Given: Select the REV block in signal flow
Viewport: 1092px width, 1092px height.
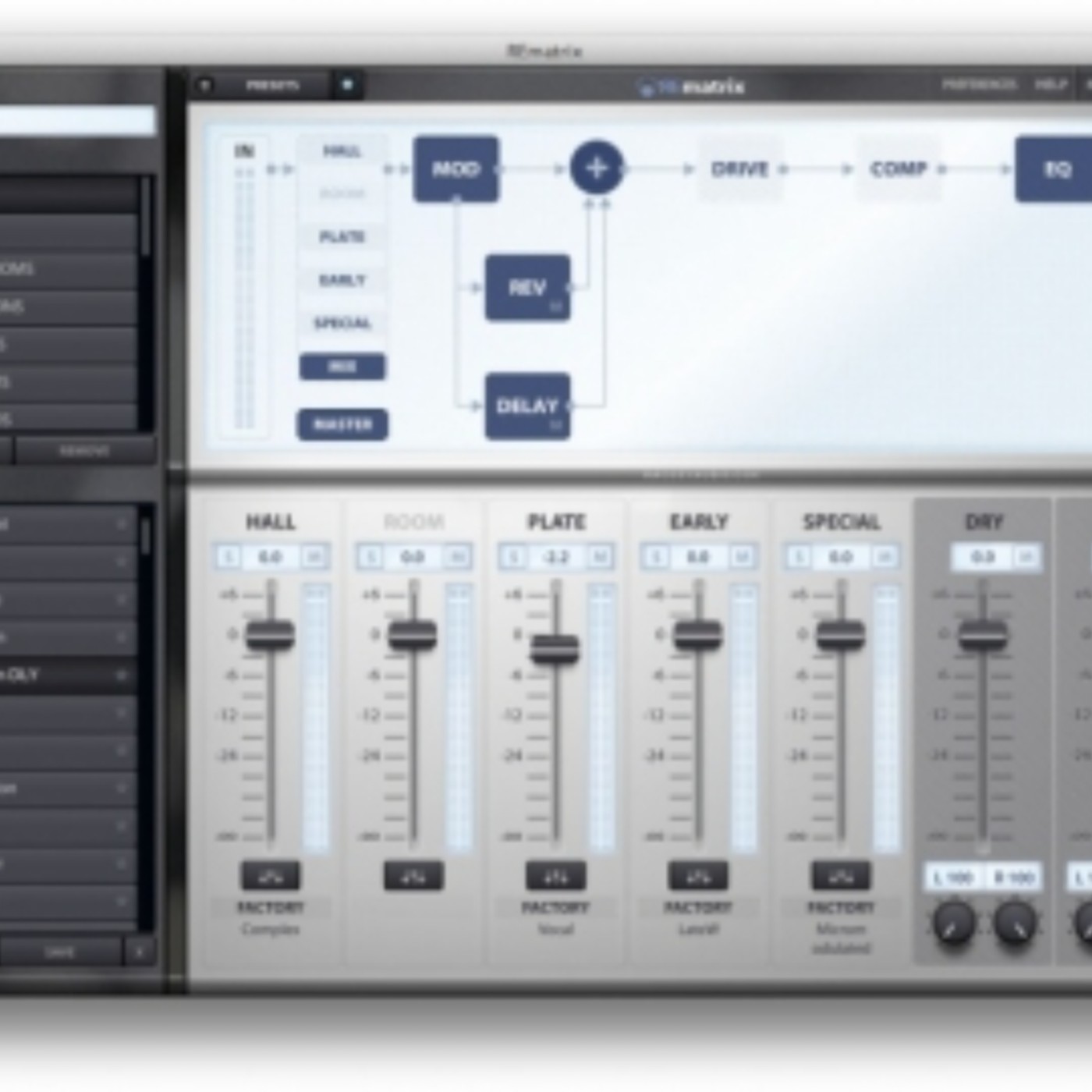Looking at the screenshot, I should pyautogui.click(x=527, y=287).
